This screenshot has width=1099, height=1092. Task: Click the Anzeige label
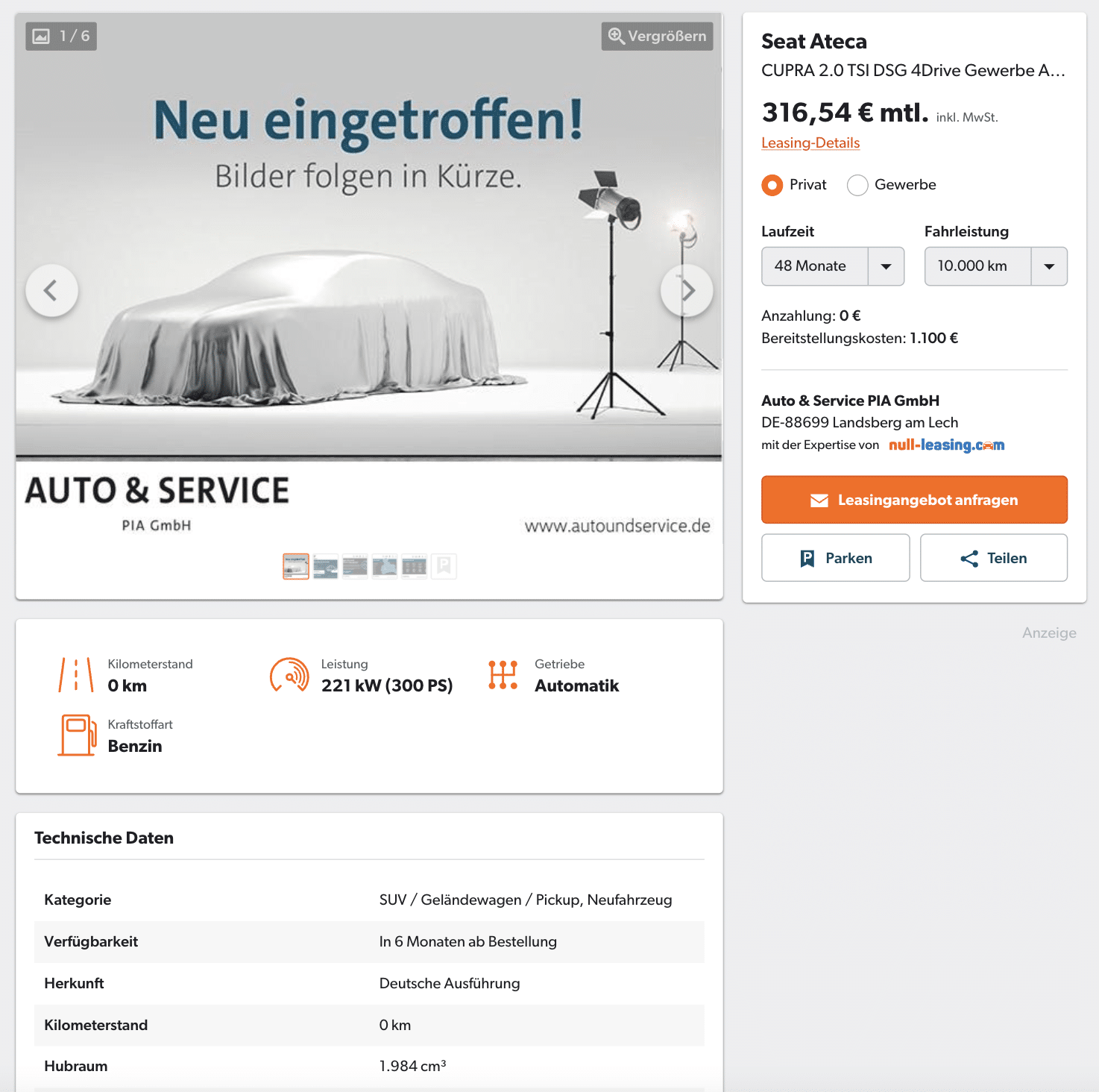[1049, 633]
